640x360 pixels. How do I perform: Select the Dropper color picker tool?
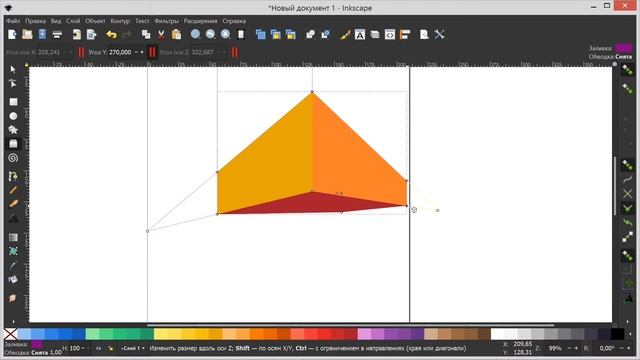pos(13,265)
